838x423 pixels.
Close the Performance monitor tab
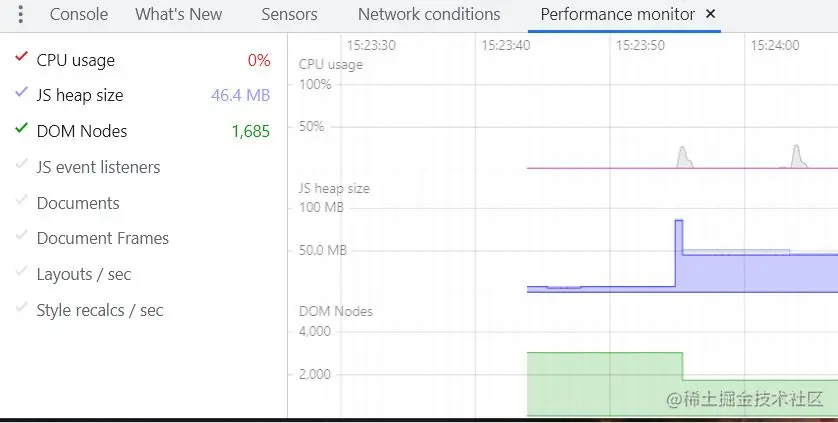[x=711, y=14]
